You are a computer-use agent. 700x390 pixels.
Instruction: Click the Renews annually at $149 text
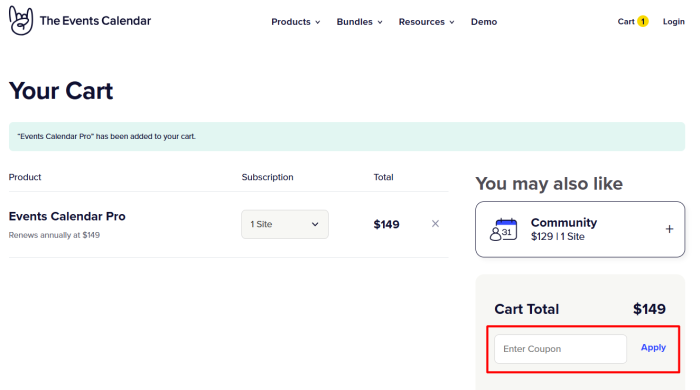coord(54,235)
